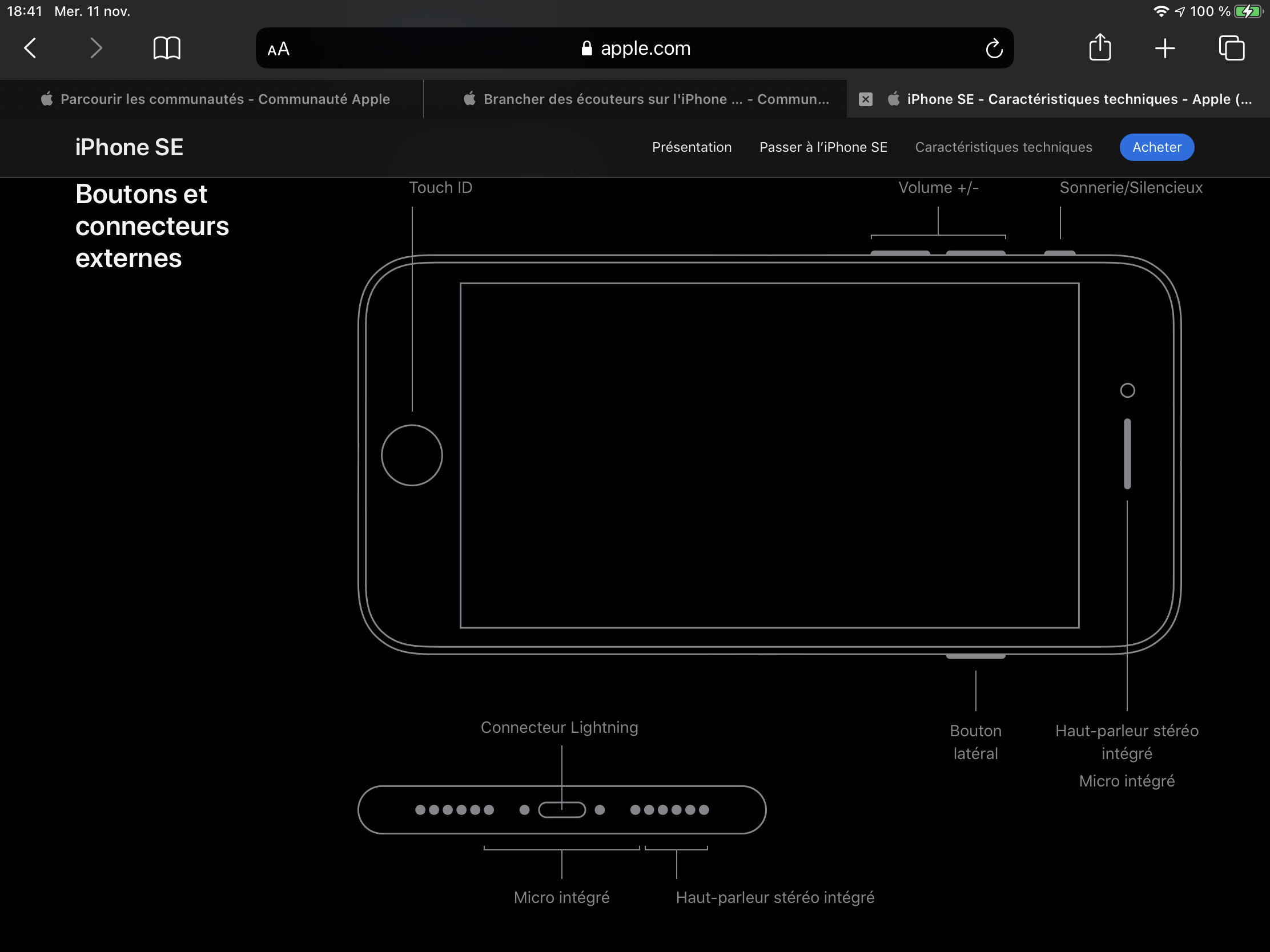Screen dimensions: 1270x952
Task: Tap the lock icon beside apple.com
Action: coord(586,49)
